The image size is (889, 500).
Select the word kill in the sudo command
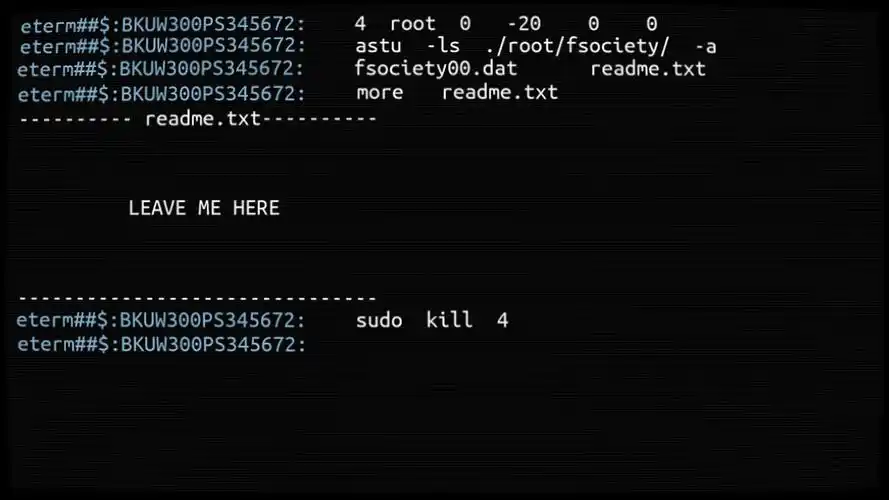point(449,320)
